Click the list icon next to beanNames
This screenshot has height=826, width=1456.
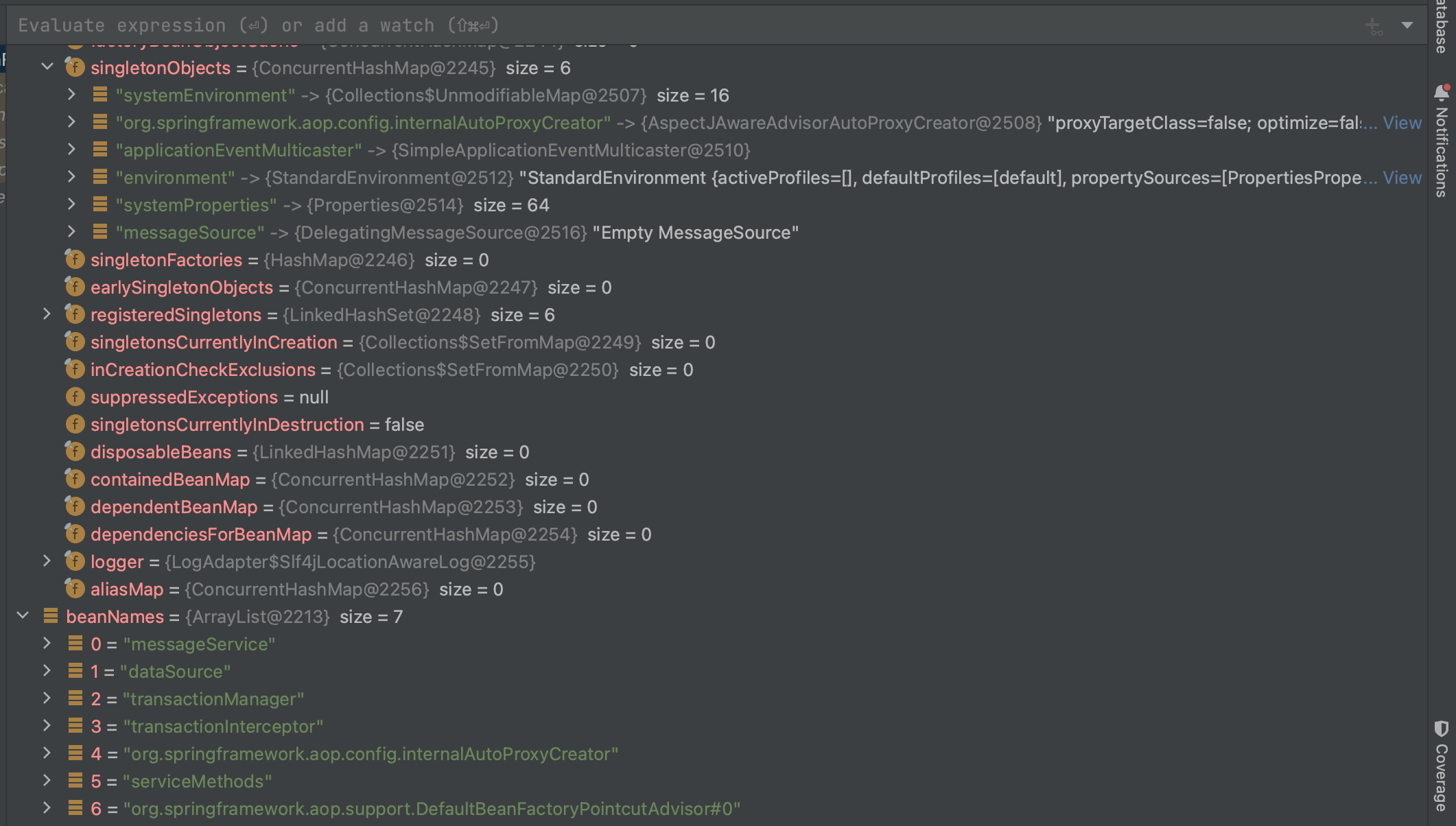pos(50,616)
